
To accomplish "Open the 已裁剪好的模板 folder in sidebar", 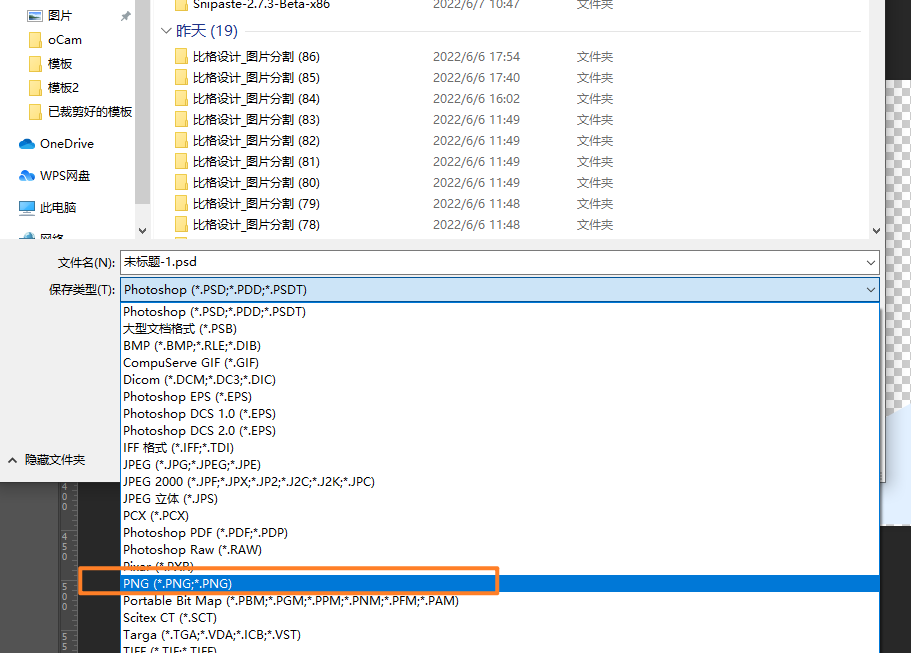I will [80, 111].
